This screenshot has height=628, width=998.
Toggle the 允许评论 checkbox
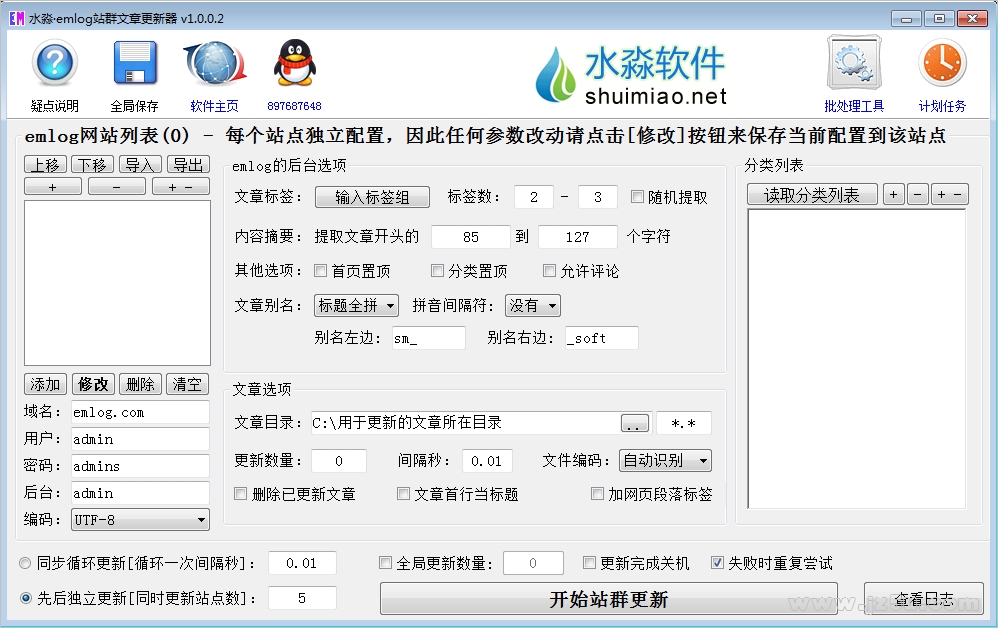coord(549,271)
